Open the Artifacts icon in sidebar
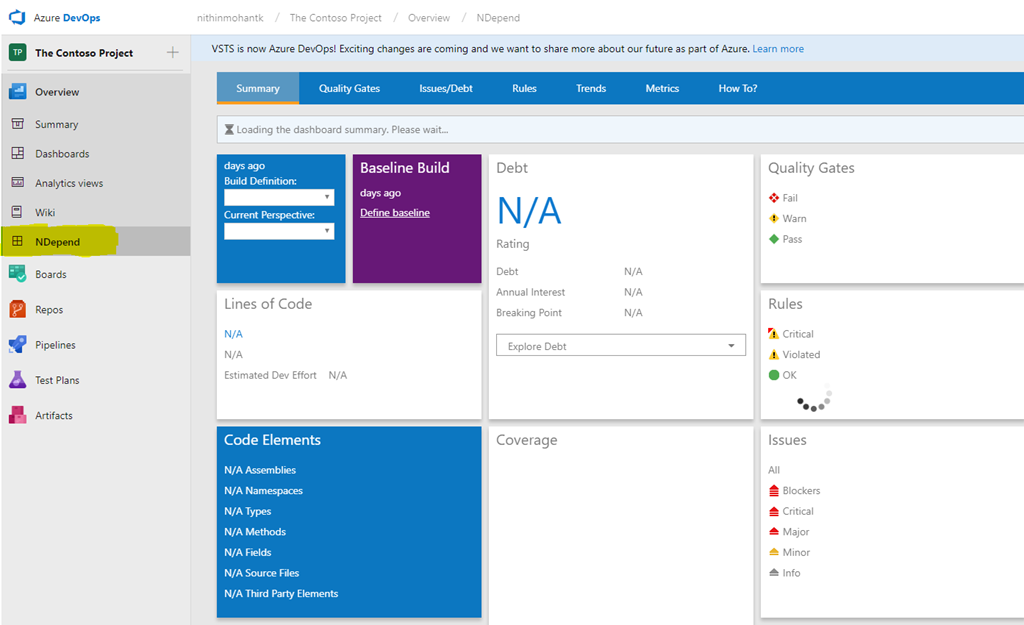 (17, 415)
